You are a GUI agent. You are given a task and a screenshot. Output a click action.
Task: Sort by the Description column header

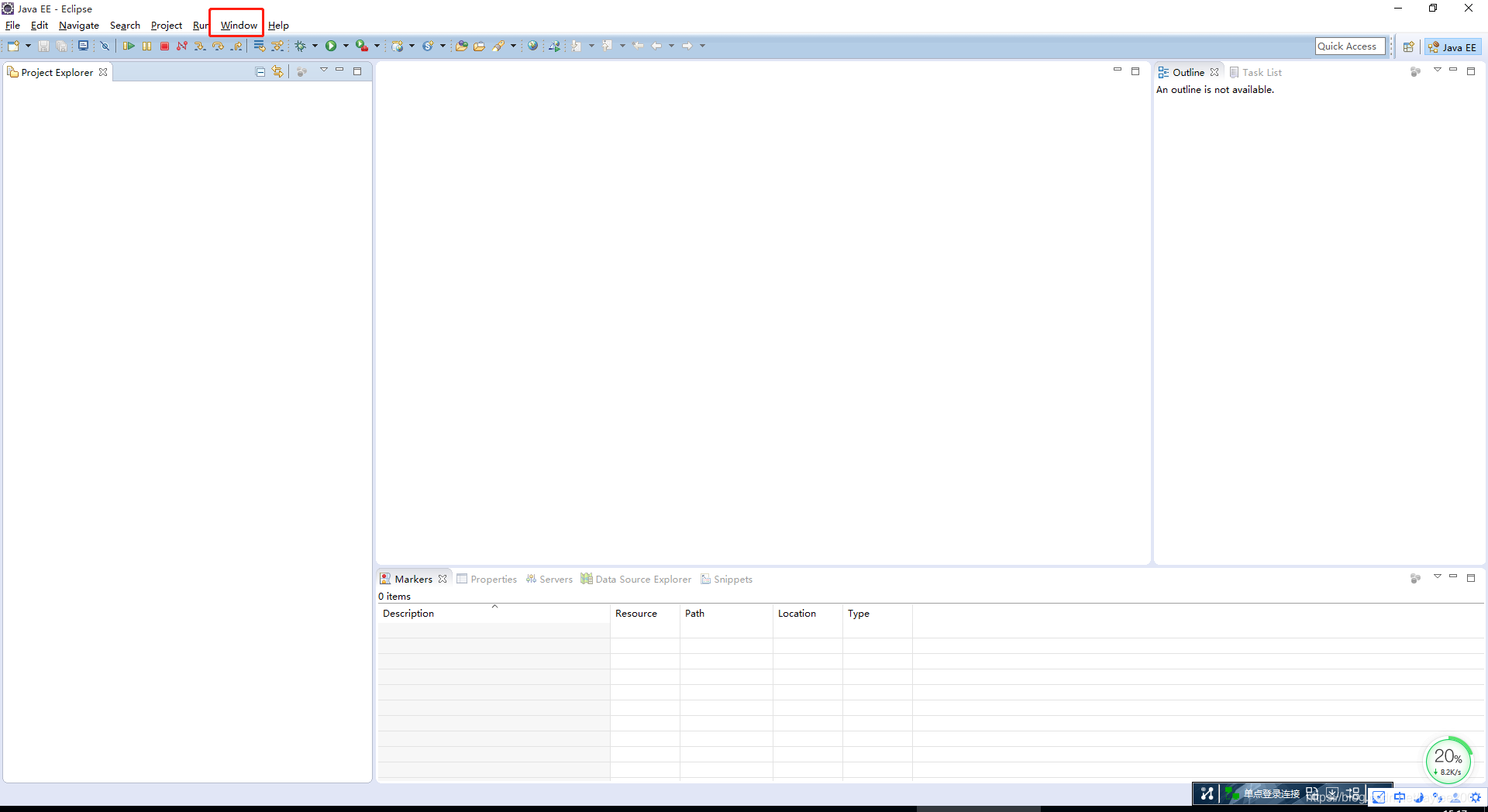pyautogui.click(x=494, y=614)
